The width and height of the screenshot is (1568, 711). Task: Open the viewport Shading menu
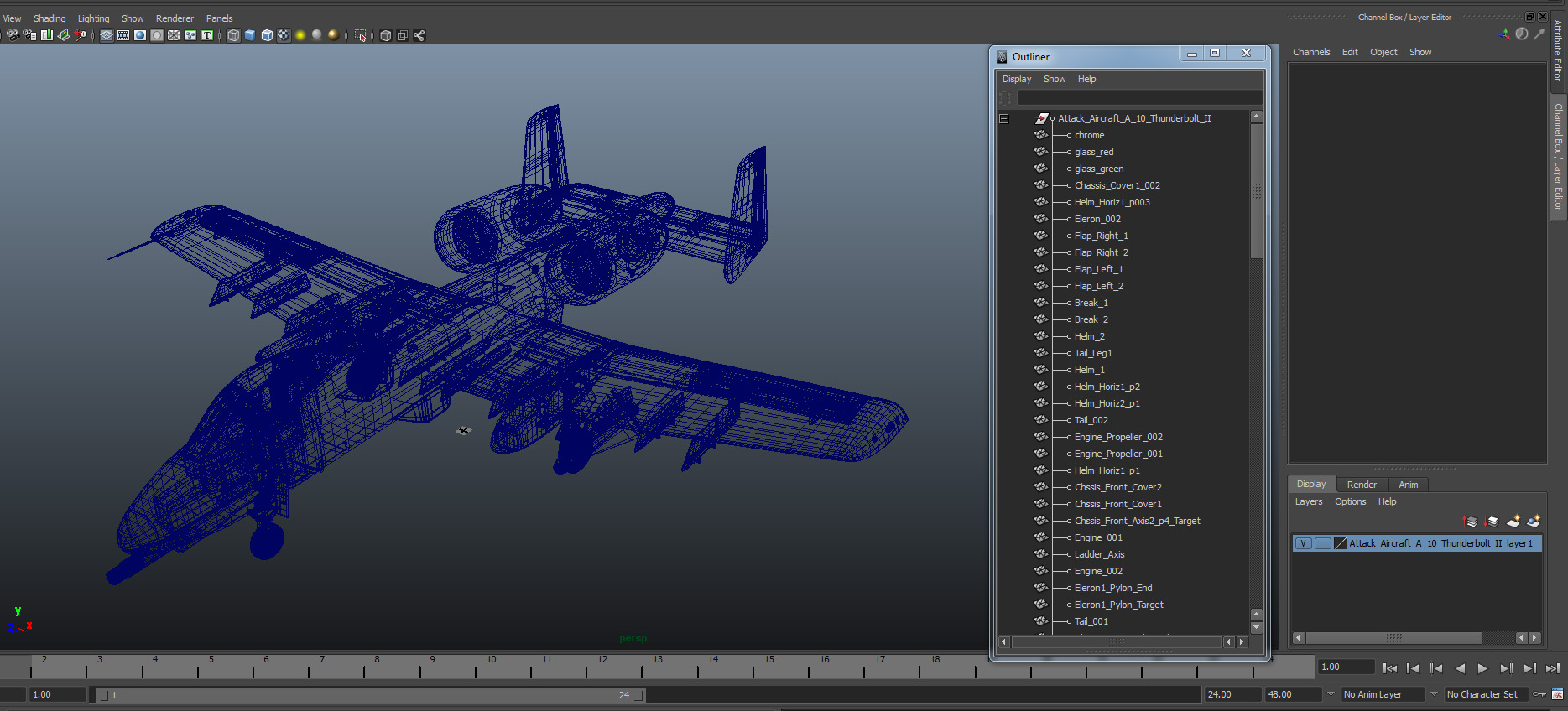click(x=49, y=18)
